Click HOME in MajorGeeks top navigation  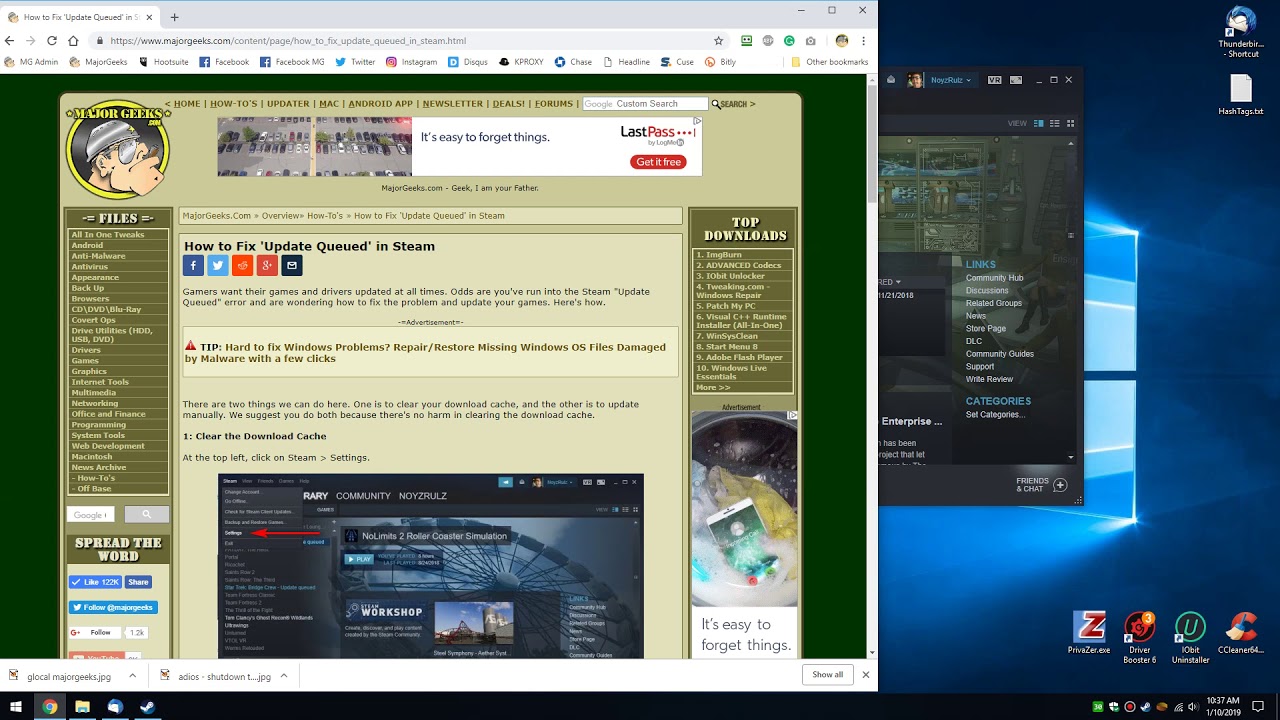click(187, 104)
